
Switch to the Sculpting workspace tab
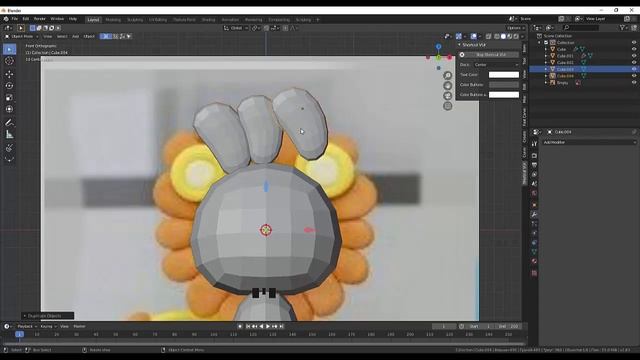pyautogui.click(x=135, y=20)
